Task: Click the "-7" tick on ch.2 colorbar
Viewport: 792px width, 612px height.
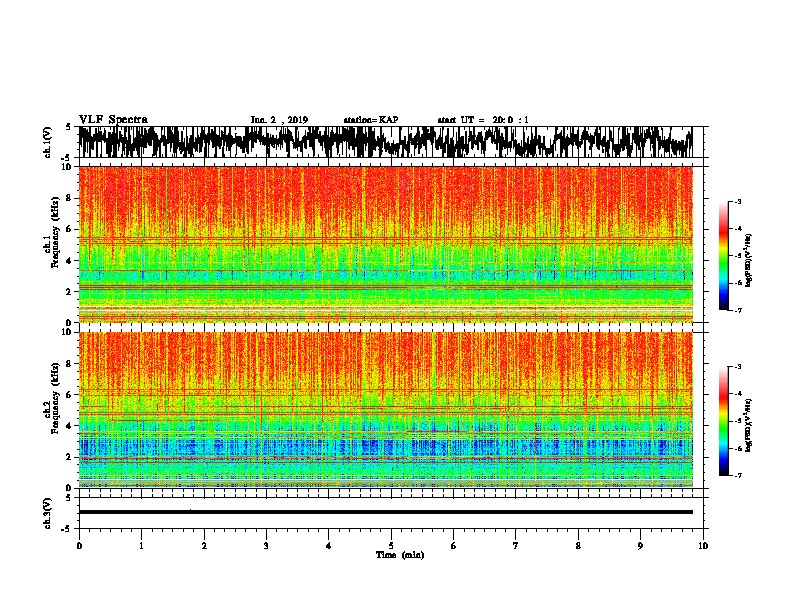Action: coord(737,475)
